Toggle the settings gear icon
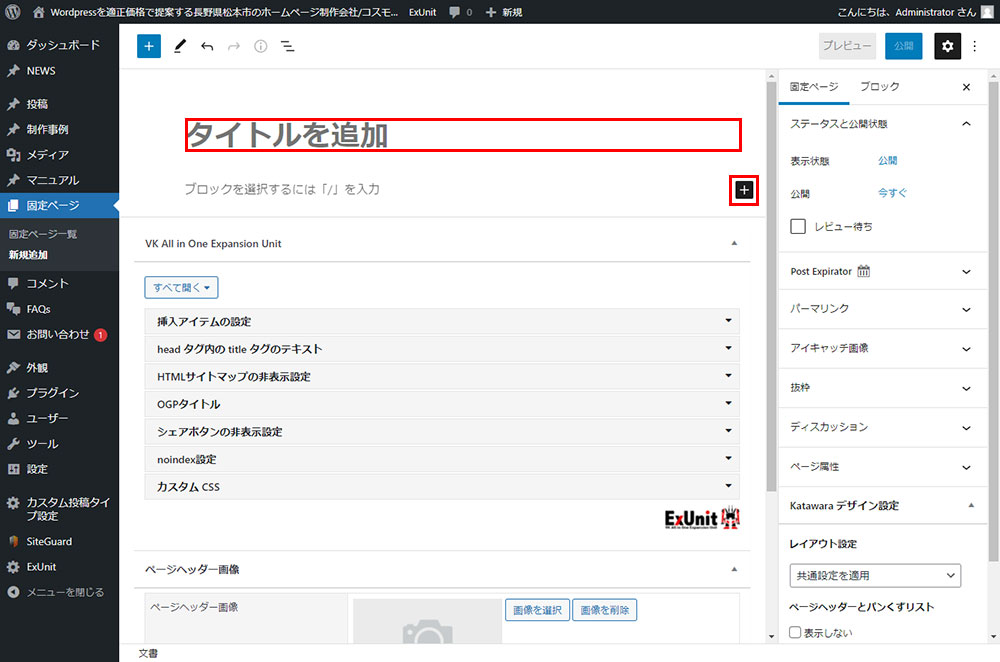 point(947,46)
